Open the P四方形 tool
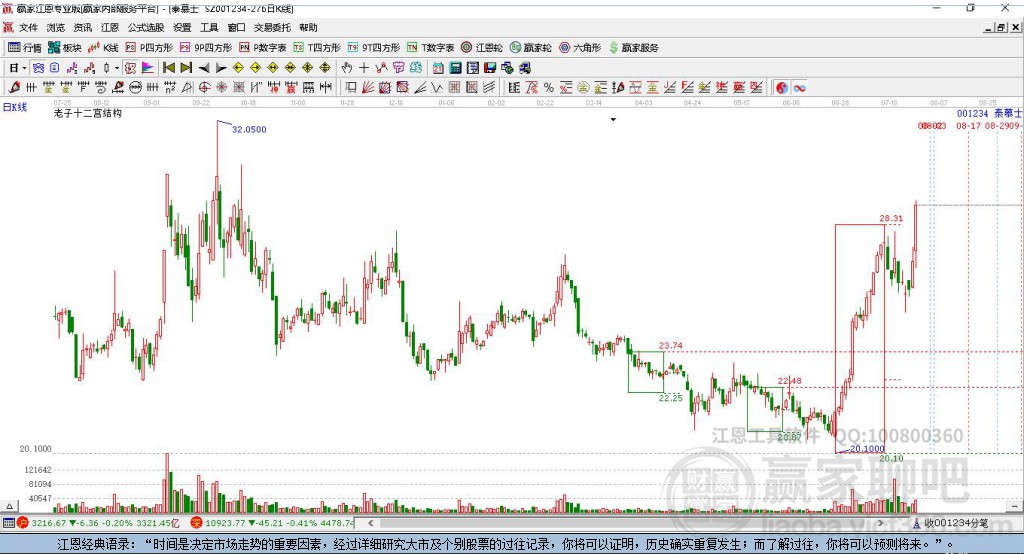 pyautogui.click(x=149, y=48)
